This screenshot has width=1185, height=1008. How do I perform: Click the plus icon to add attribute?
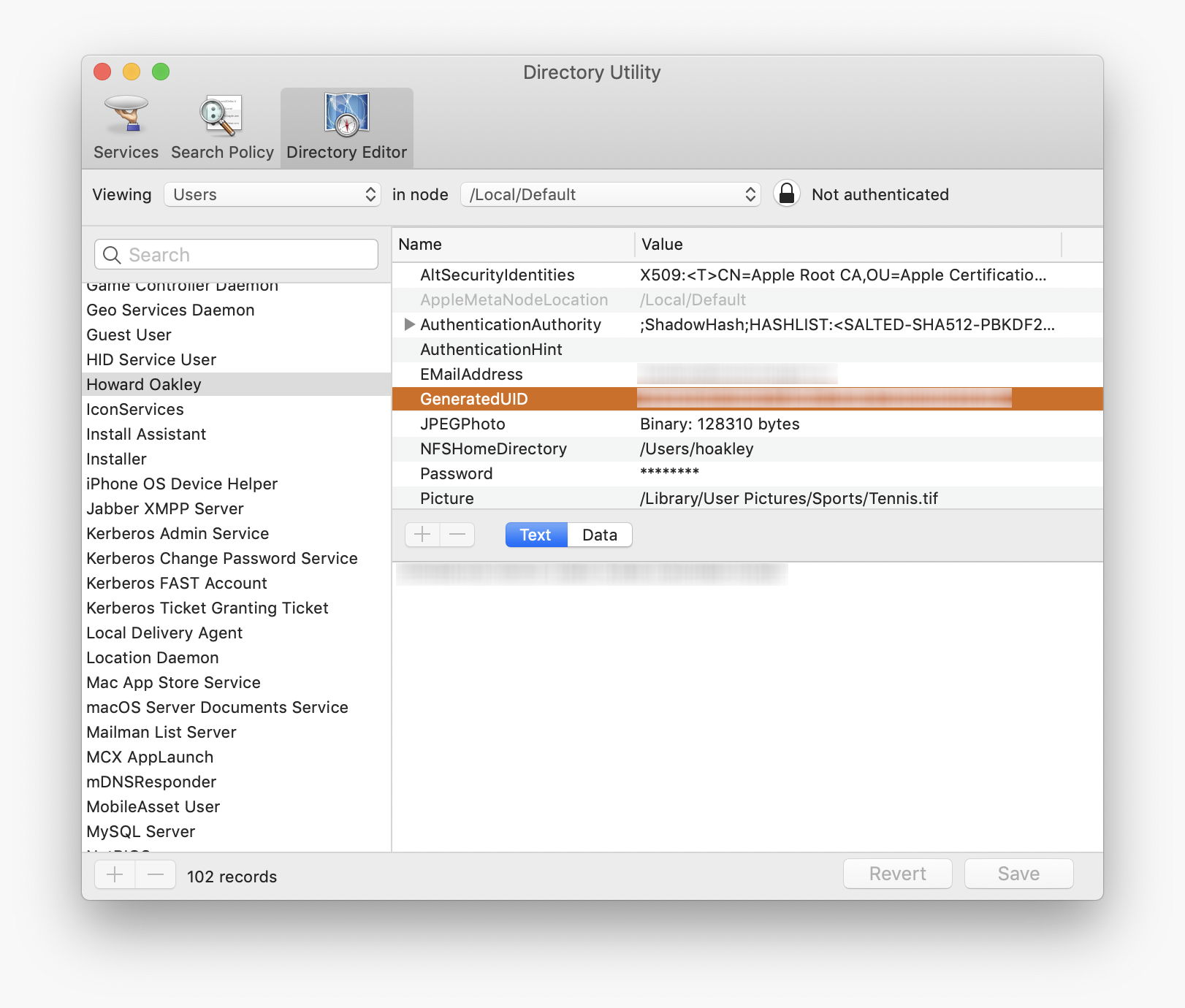click(x=422, y=535)
